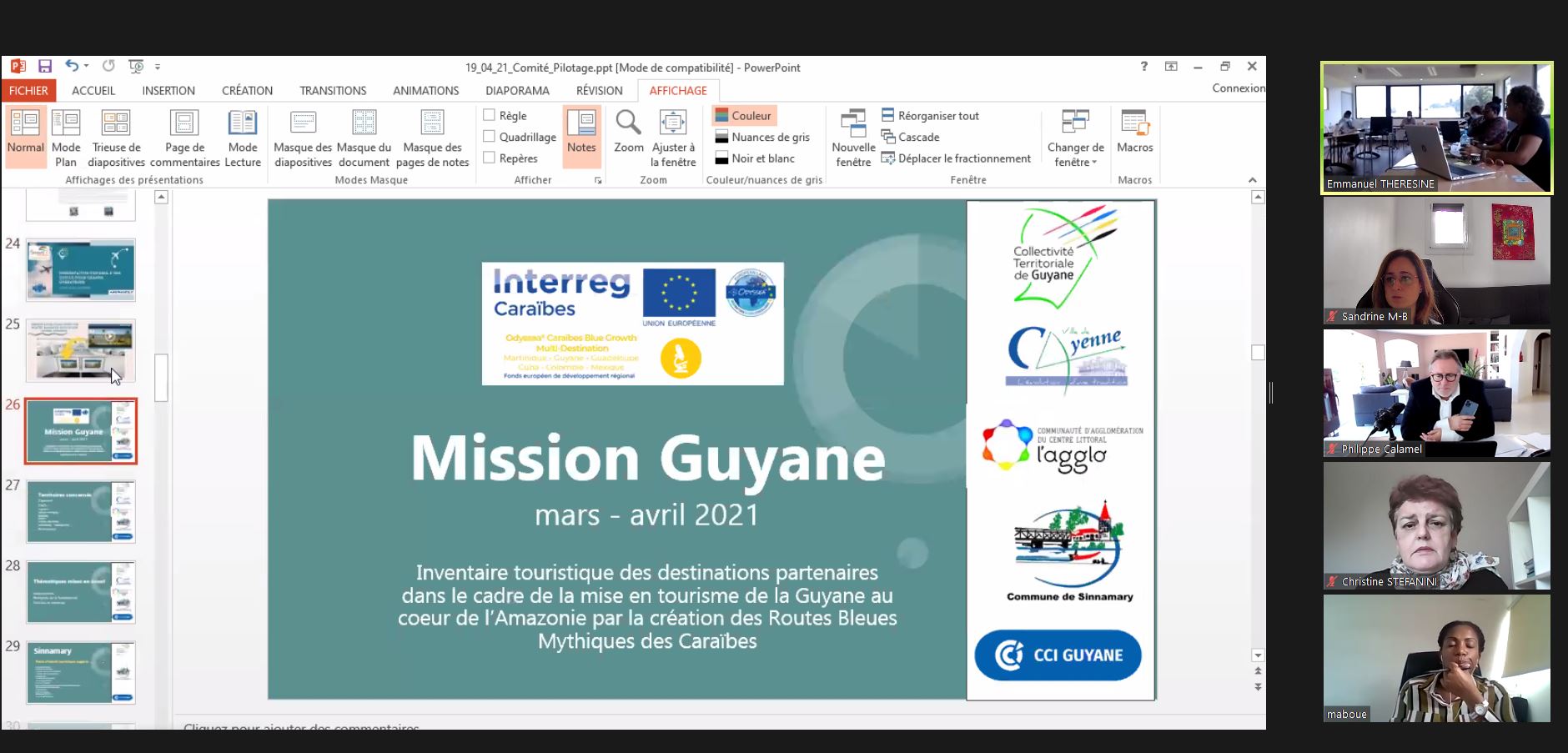Open the DIAPORAMA tab
The width and height of the screenshot is (1568, 753).
coord(517,91)
